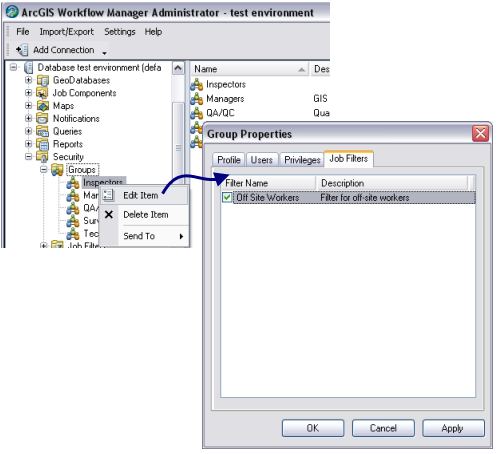This screenshot has height=454, width=498.
Task: Switch to the Privileges tab
Action: (302, 160)
